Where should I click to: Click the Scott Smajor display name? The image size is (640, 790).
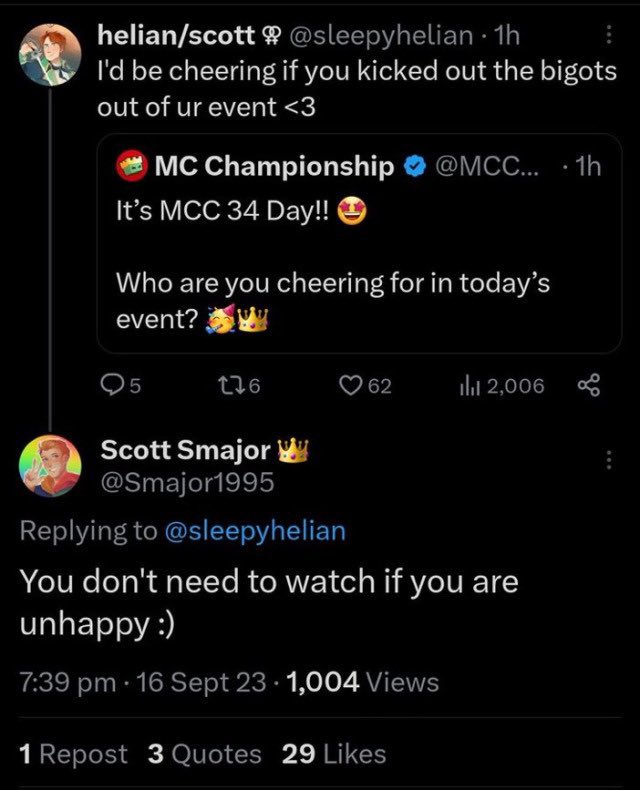point(185,449)
